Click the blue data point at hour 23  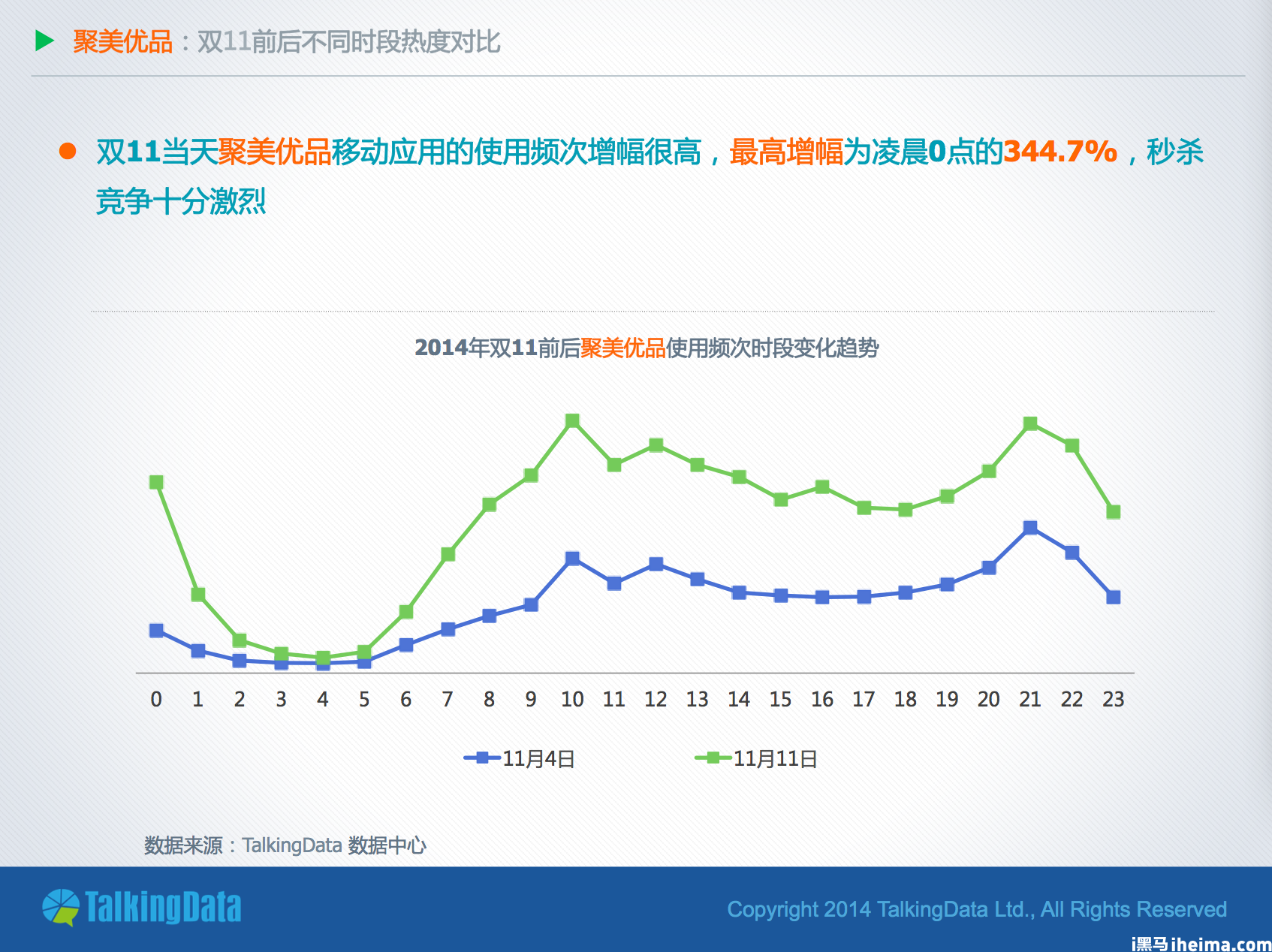click(x=1114, y=597)
